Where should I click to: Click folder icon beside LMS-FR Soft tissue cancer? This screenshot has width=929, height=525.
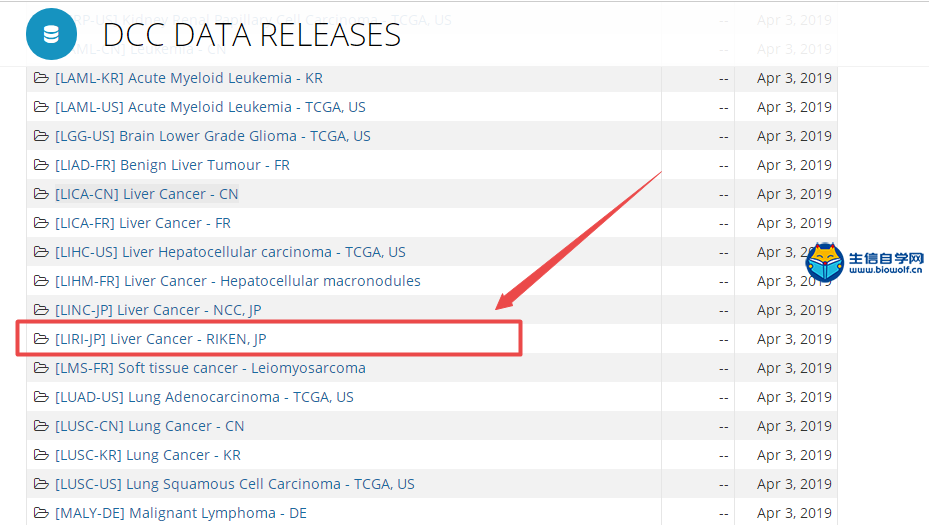[x=41, y=368]
